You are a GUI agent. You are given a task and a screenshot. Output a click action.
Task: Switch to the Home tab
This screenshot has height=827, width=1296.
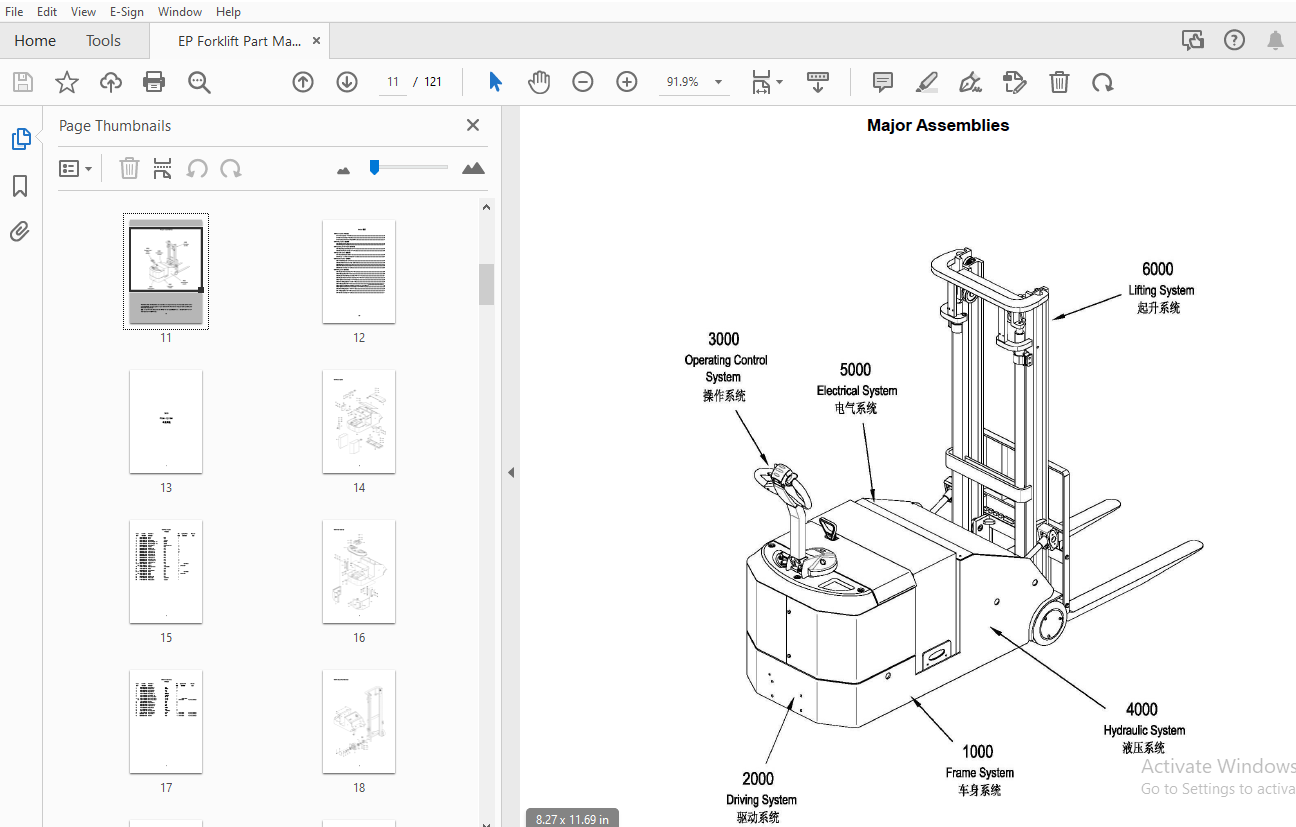[x=35, y=41]
